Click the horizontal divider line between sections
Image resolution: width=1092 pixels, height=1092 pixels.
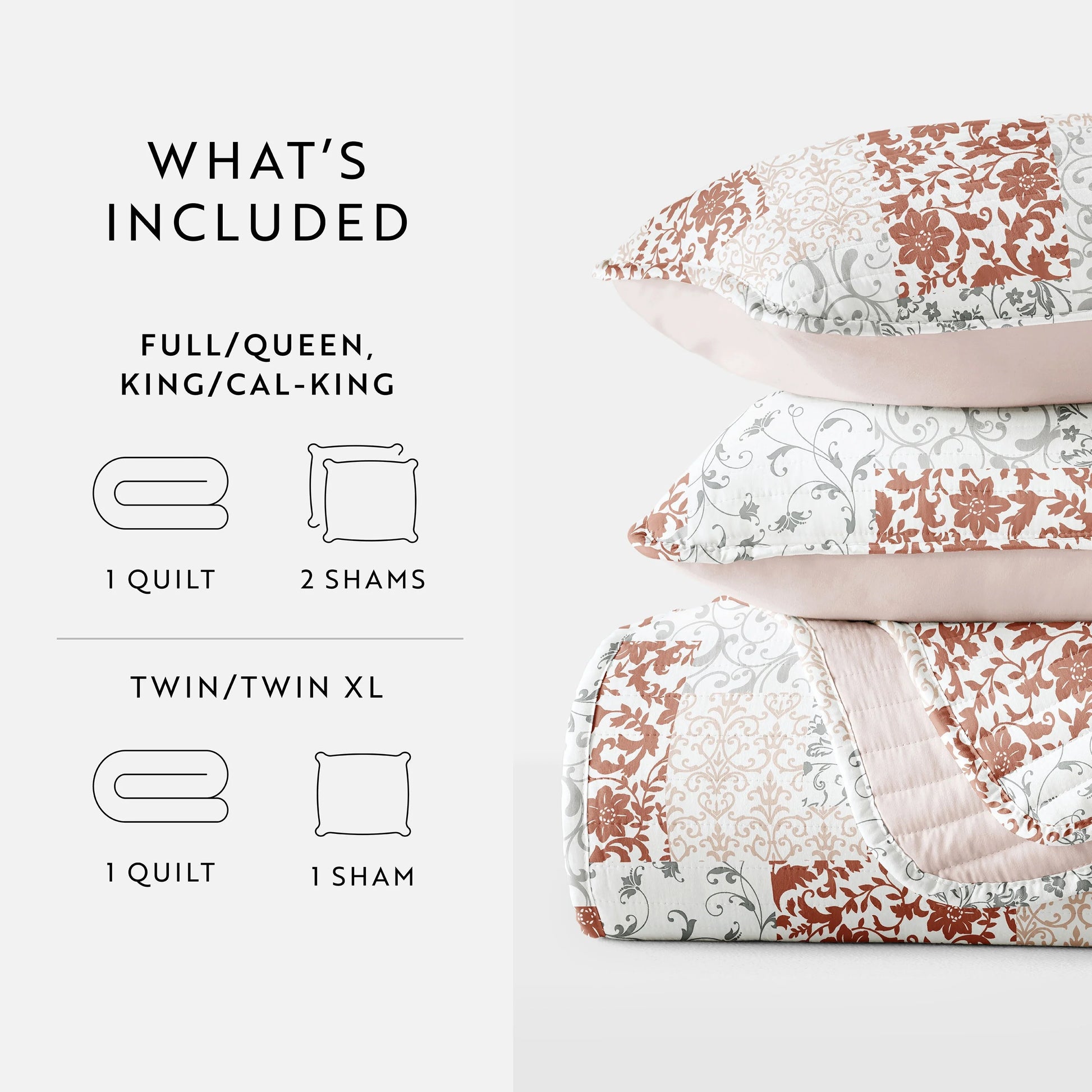260,639
